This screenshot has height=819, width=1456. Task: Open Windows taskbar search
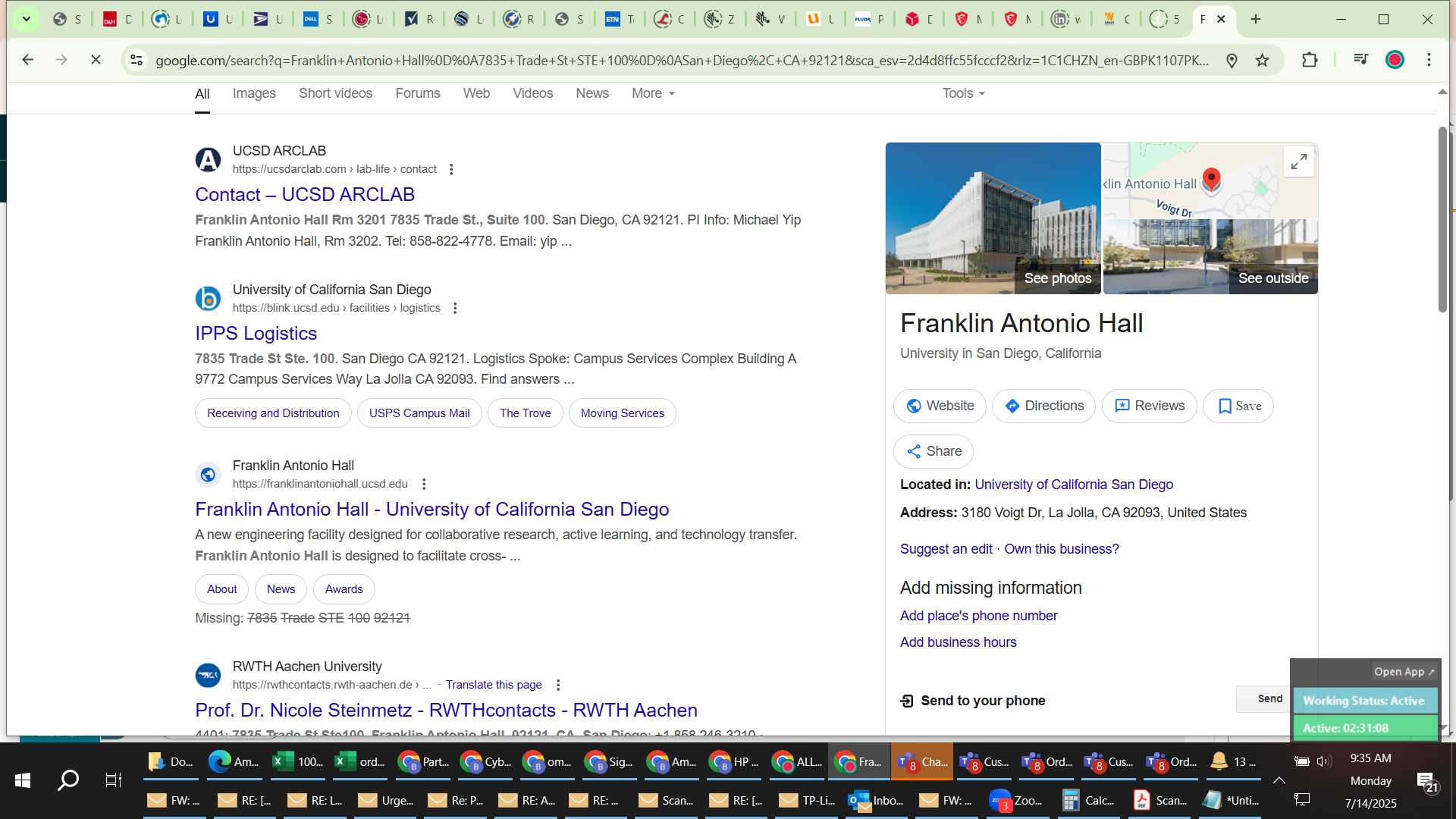tap(68, 780)
